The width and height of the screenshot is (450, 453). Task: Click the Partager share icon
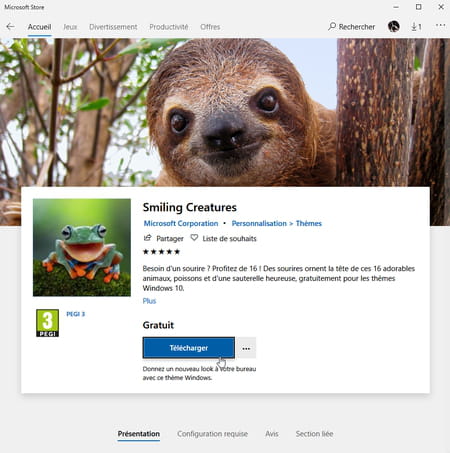point(147,238)
